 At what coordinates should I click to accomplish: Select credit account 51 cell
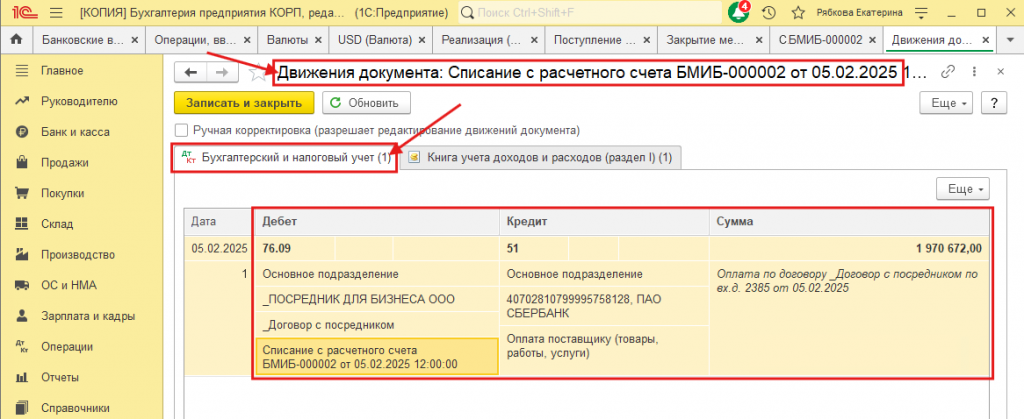pos(534,248)
